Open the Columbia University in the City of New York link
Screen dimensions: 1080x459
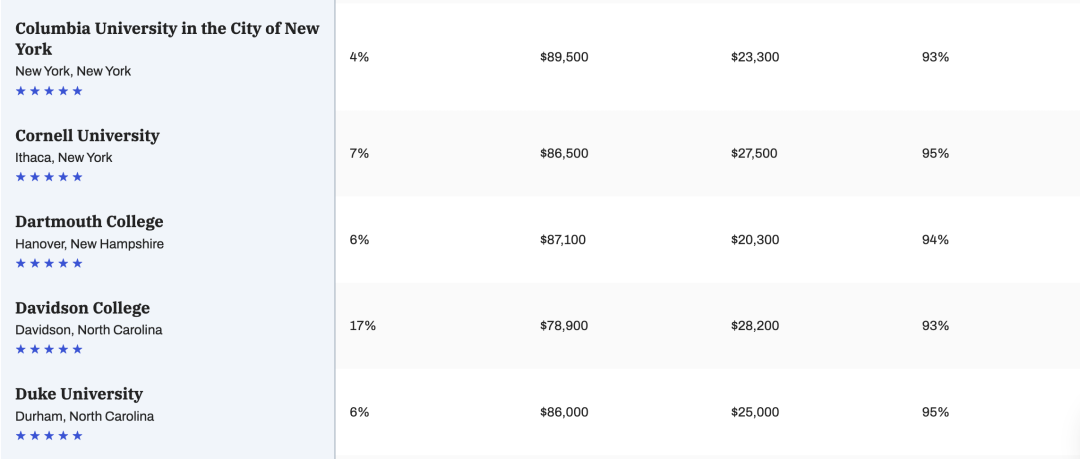167,39
